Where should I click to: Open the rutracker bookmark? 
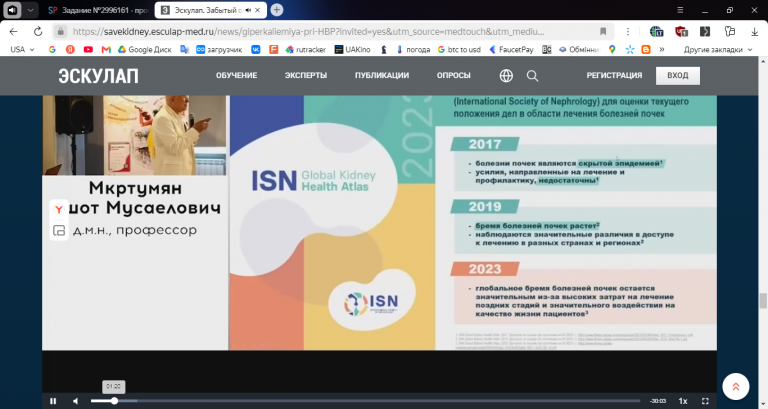(306, 49)
